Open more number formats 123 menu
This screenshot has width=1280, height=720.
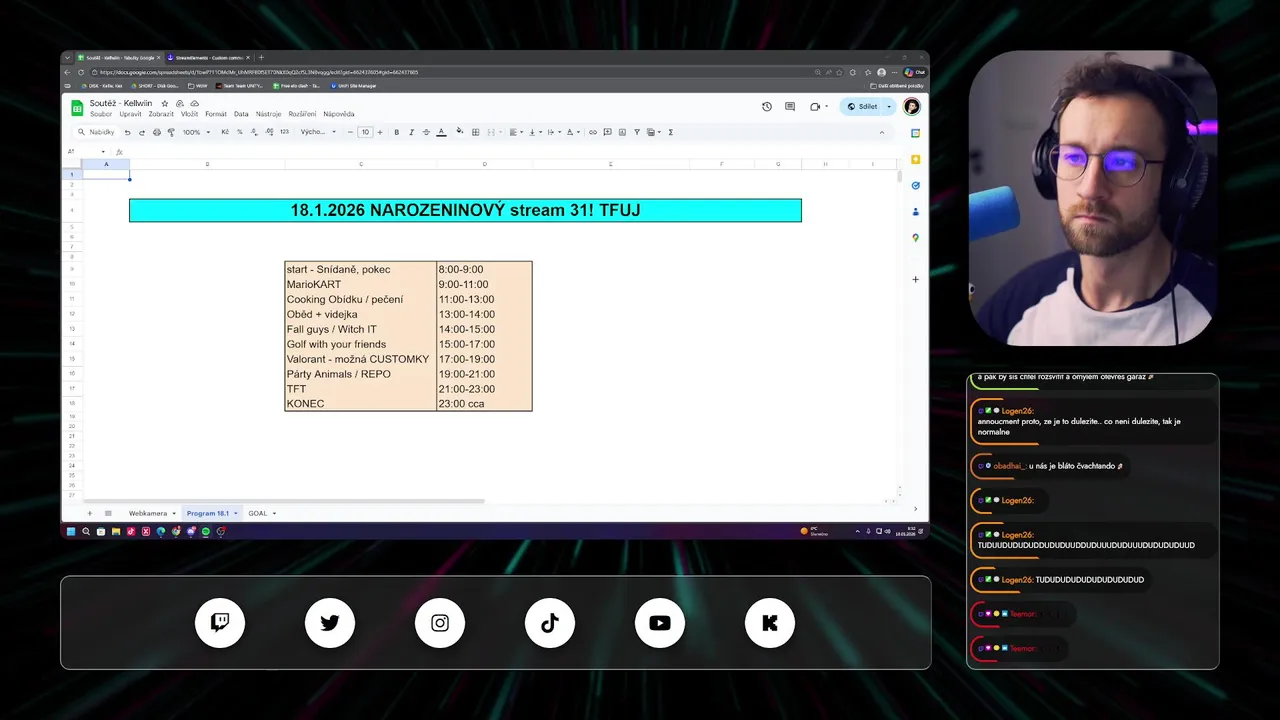(x=284, y=132)
